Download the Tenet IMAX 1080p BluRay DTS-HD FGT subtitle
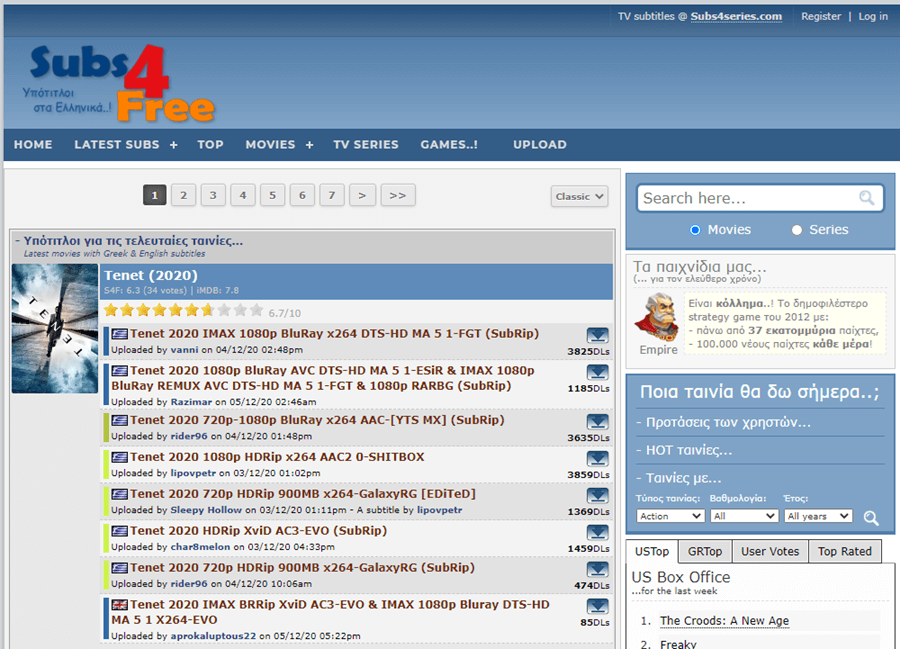 pyautogui.click(x=598, y=335)
